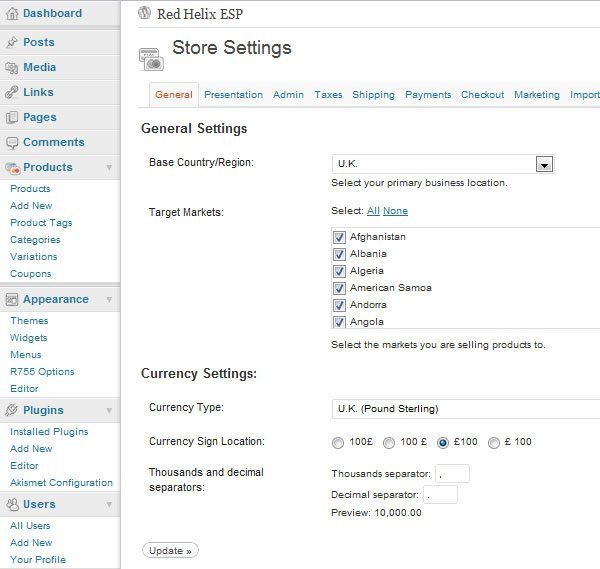The width and height of the screenshot is (600, 569).
Task: Open Themes under Appearance
Action: [x=29, y=321]
